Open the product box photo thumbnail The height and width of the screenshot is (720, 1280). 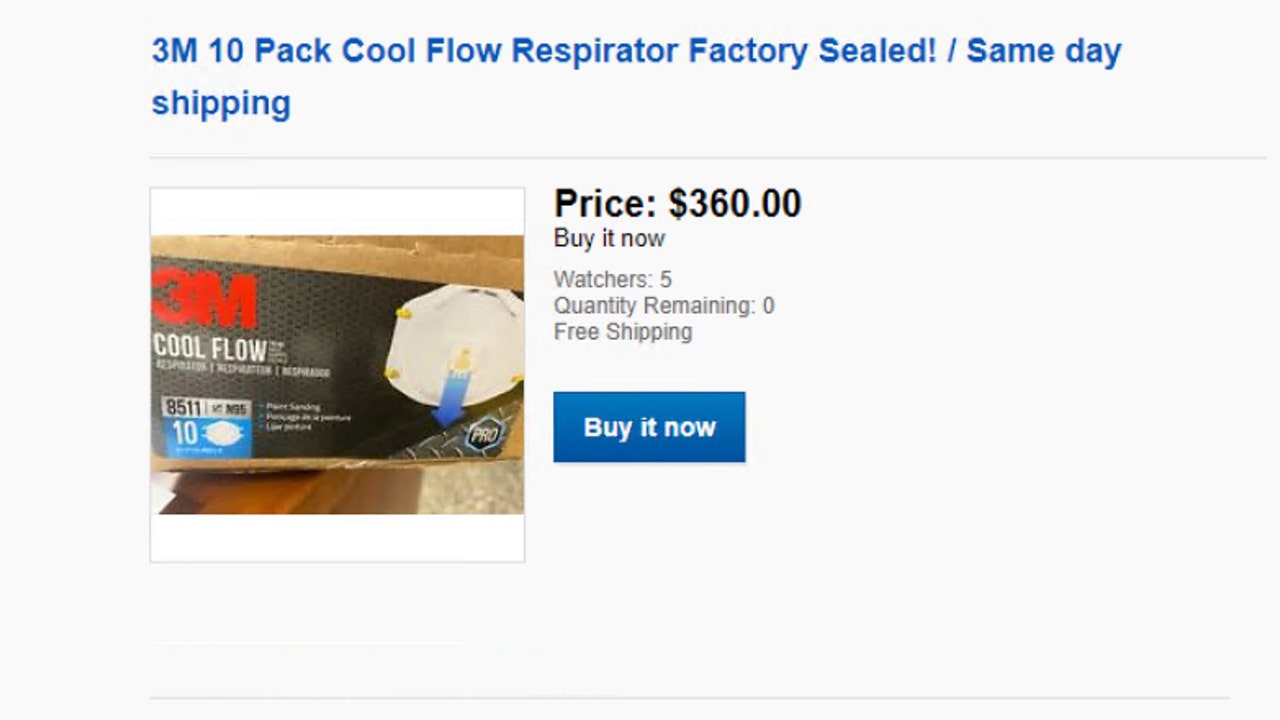(x=337, y=374)
